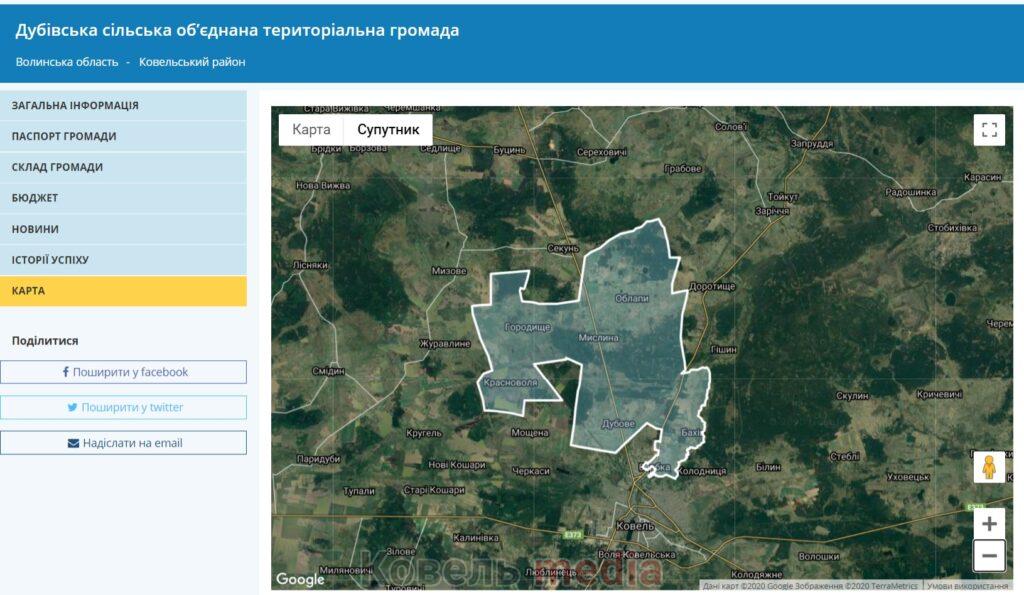Follow the Ковельський район breadcrumb link
Image resolution: width=1024 pixels, height=595 pixels.
pos(192,62)
